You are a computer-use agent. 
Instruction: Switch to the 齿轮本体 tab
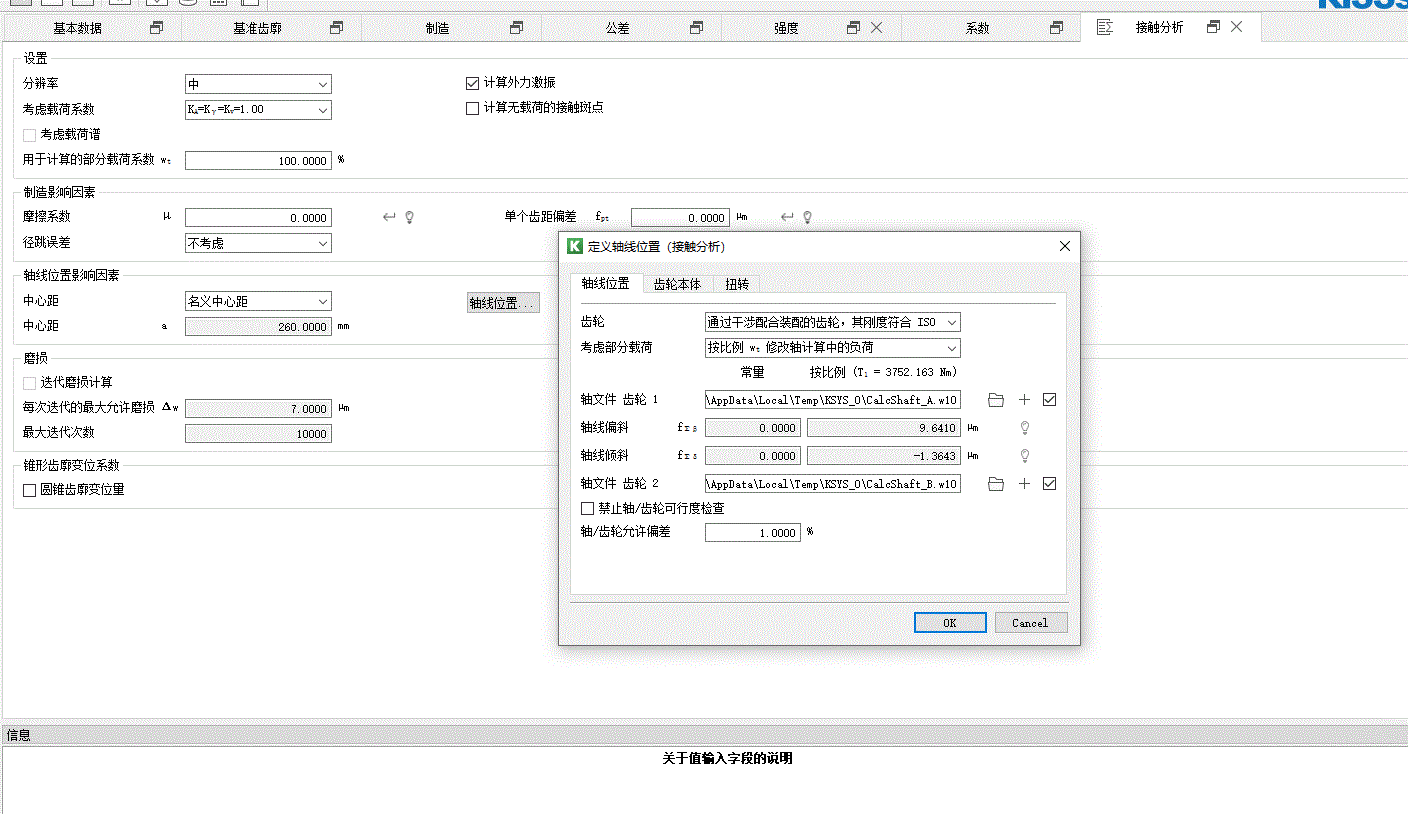[677, 284]
